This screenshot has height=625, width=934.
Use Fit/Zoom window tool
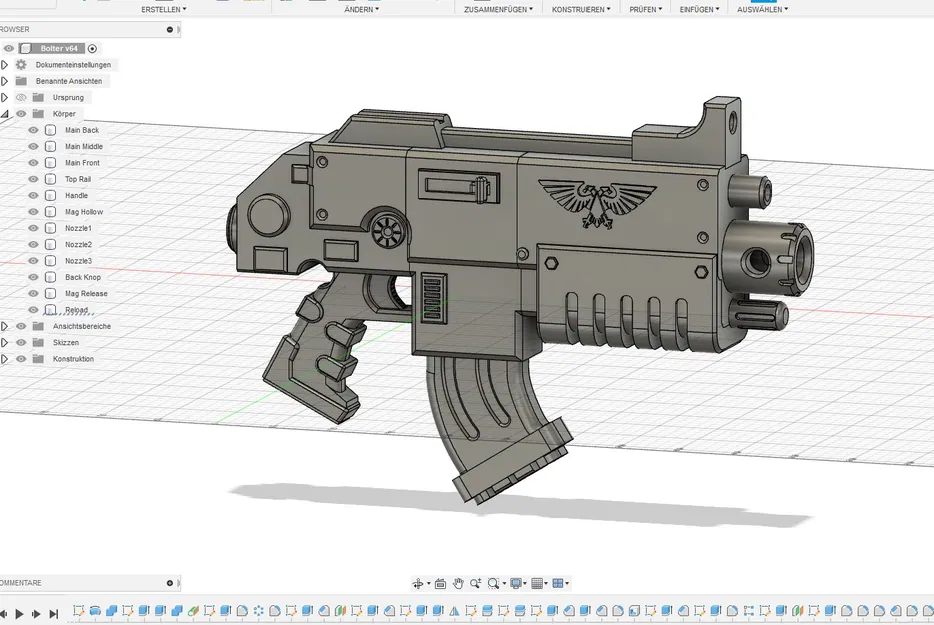[x=494, y=583]
